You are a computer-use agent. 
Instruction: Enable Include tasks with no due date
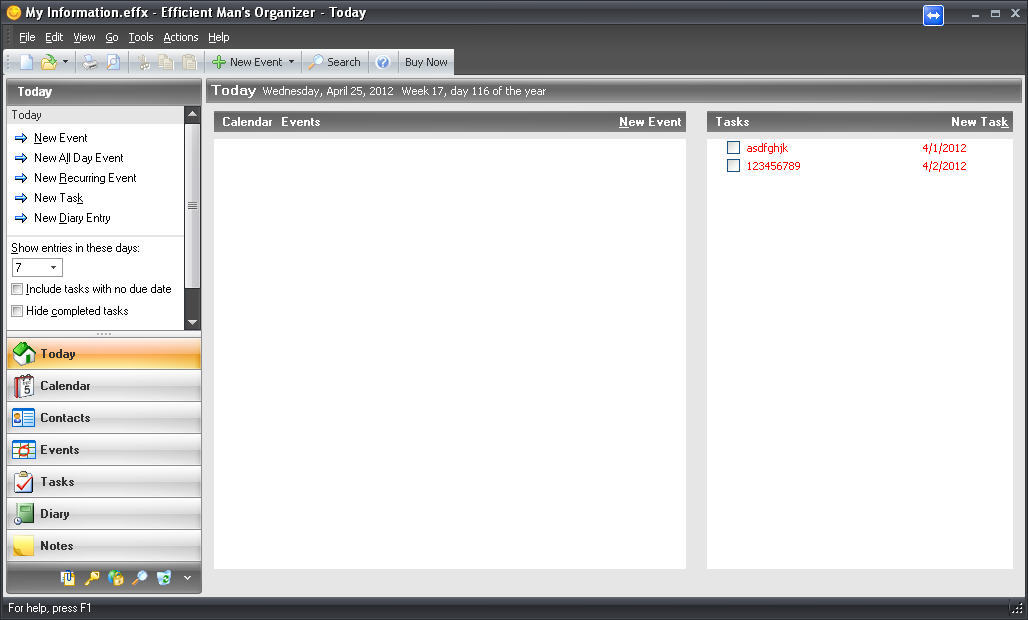tap(17, 289)
